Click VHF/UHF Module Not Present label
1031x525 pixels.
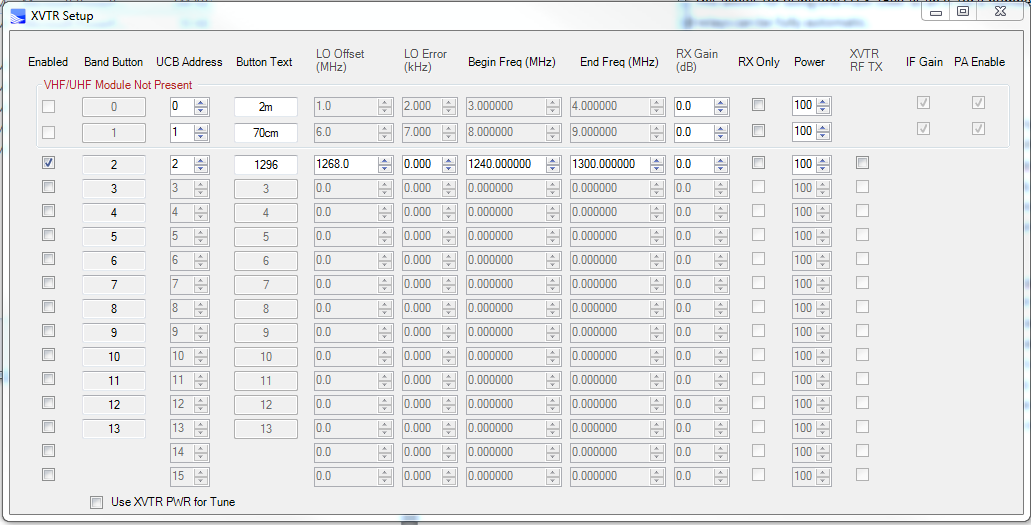pos(118,85)
